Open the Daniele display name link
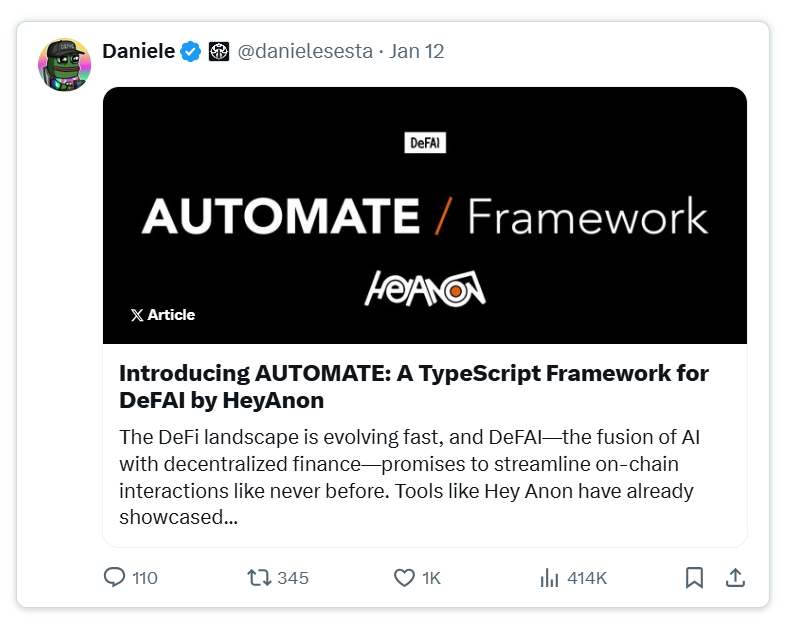Viewport: 787px width, 629px height. point(139,51)
